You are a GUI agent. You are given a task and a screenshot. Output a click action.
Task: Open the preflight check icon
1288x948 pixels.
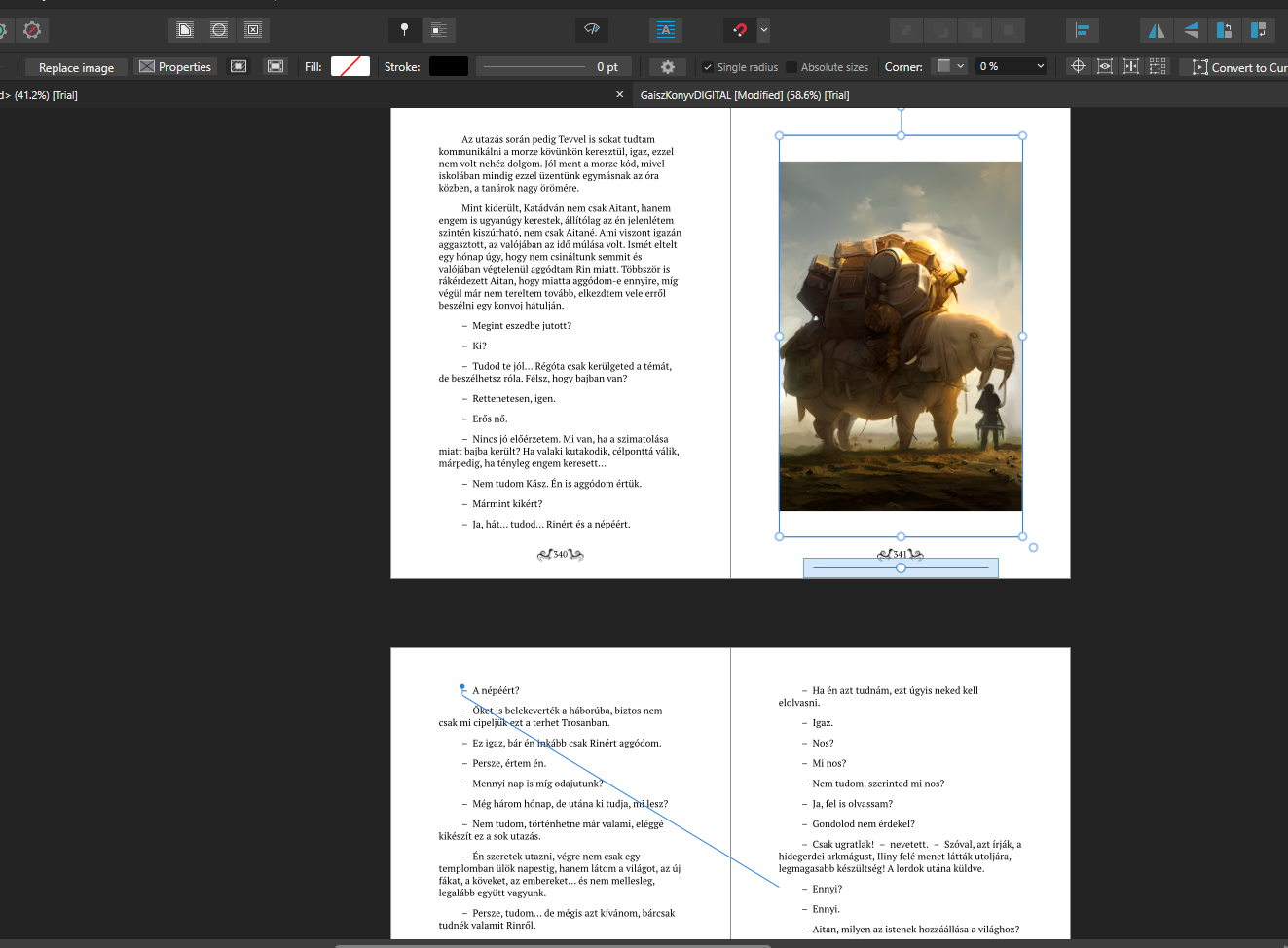click(591, 30)
